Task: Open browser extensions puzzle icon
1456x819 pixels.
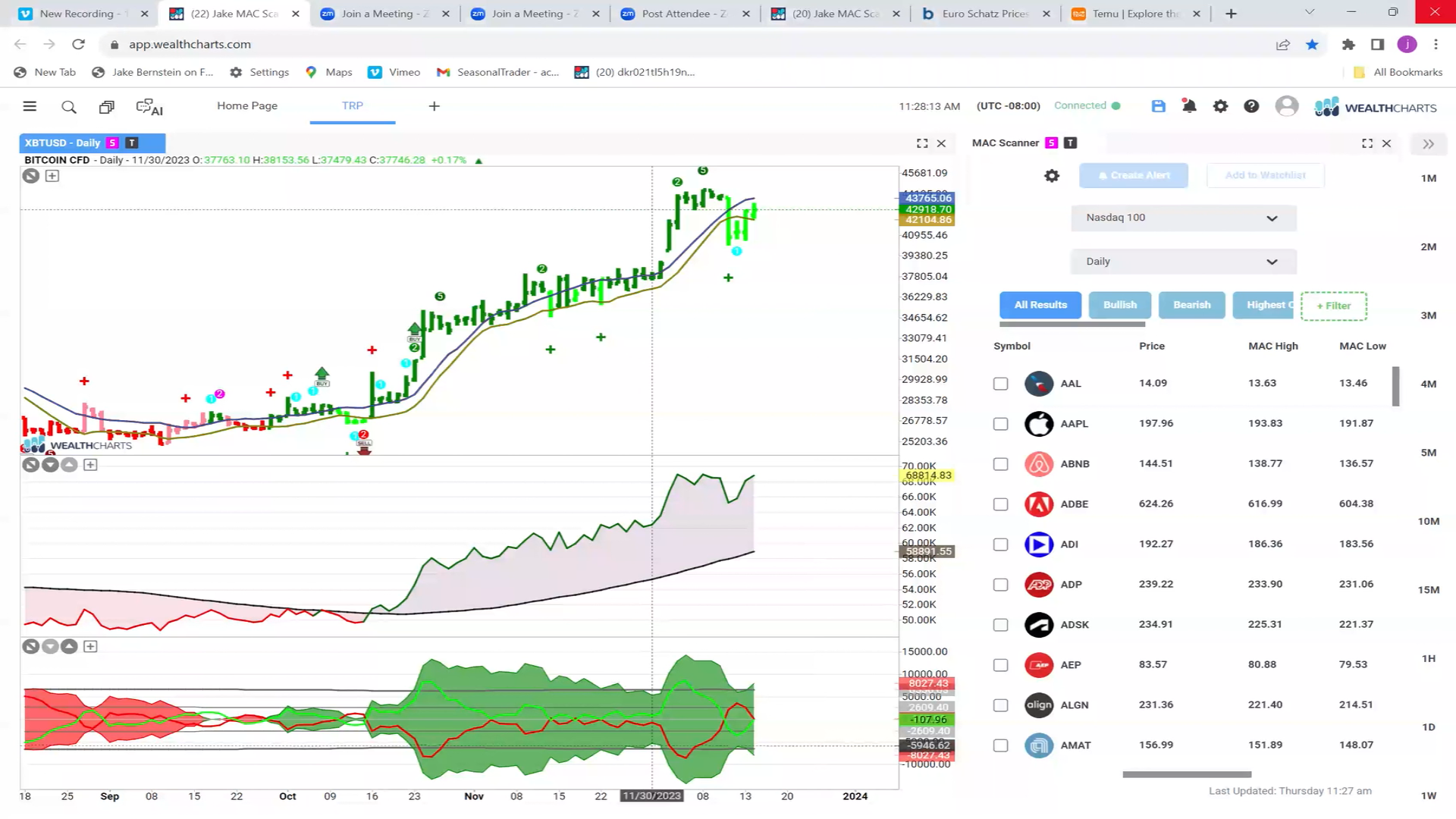Action: point(1348,45)
